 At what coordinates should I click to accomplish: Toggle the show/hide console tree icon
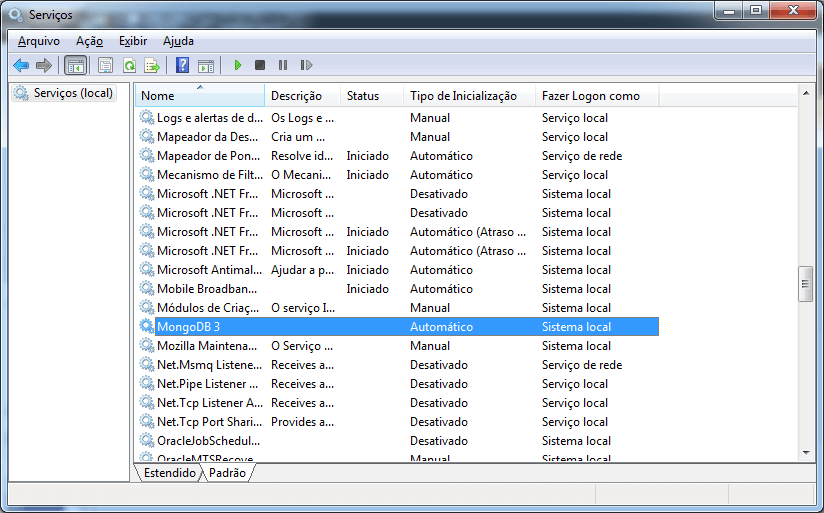click(75, 66)
